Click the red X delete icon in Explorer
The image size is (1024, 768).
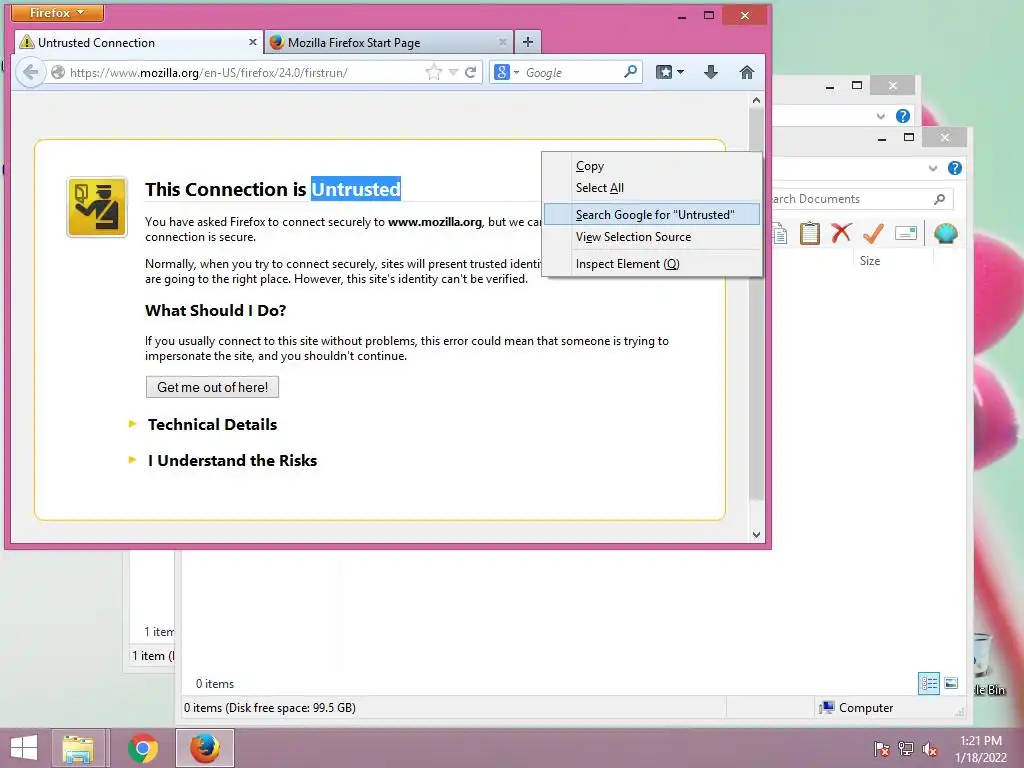pos(841,232)
